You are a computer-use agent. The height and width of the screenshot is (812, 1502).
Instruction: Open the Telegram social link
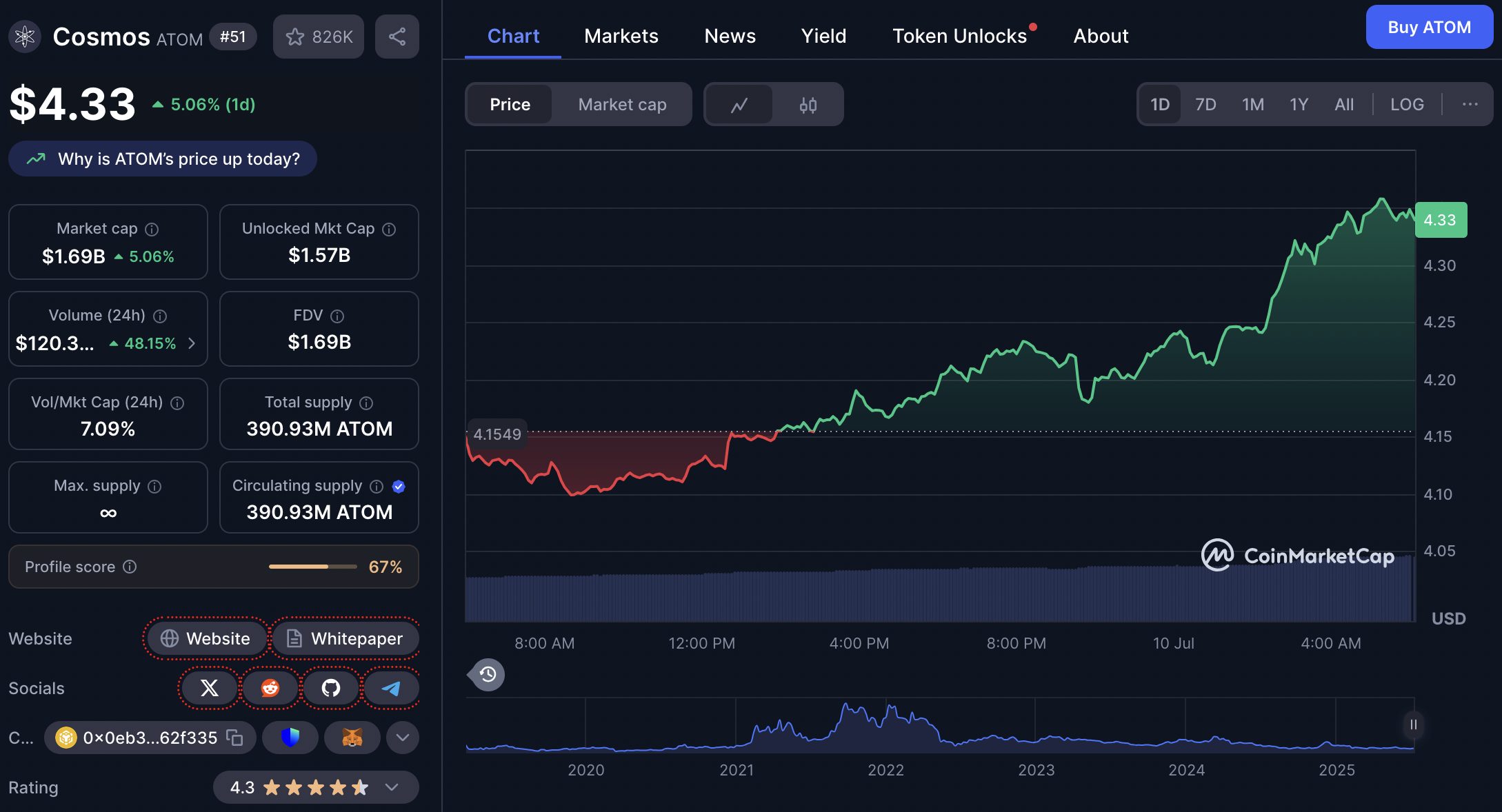coord(391,688)
